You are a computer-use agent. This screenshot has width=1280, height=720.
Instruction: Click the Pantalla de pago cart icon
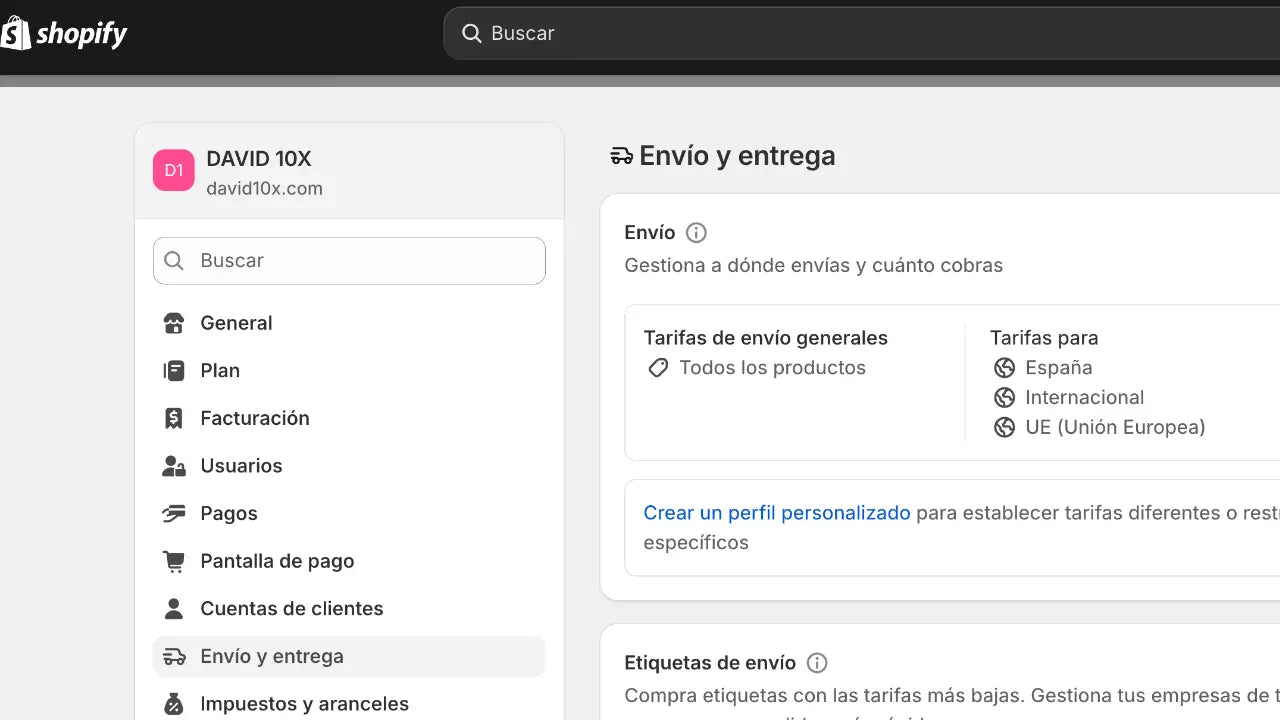point(173,561)
